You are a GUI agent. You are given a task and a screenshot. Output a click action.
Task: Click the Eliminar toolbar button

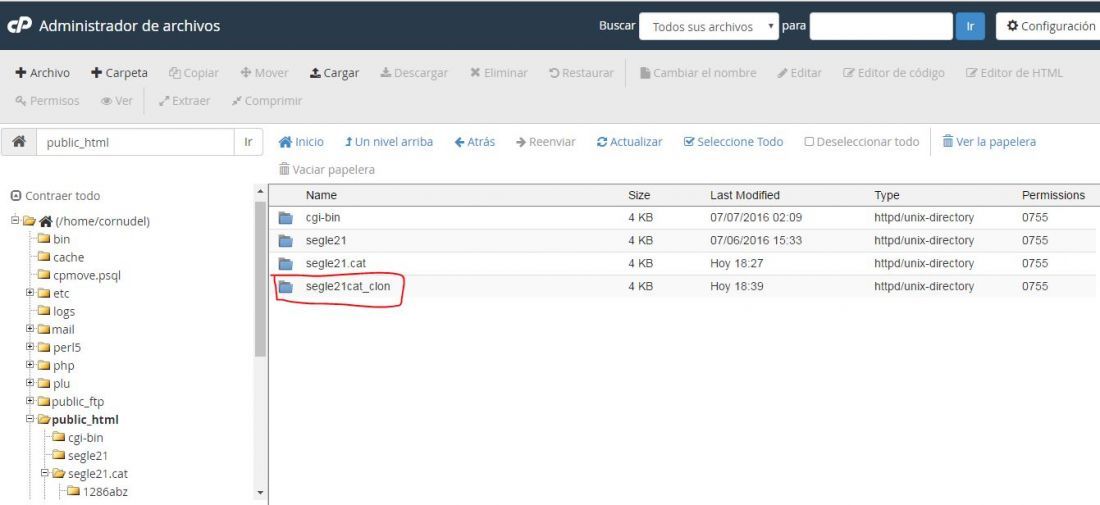pyautogui.click(x=498, y=73)
